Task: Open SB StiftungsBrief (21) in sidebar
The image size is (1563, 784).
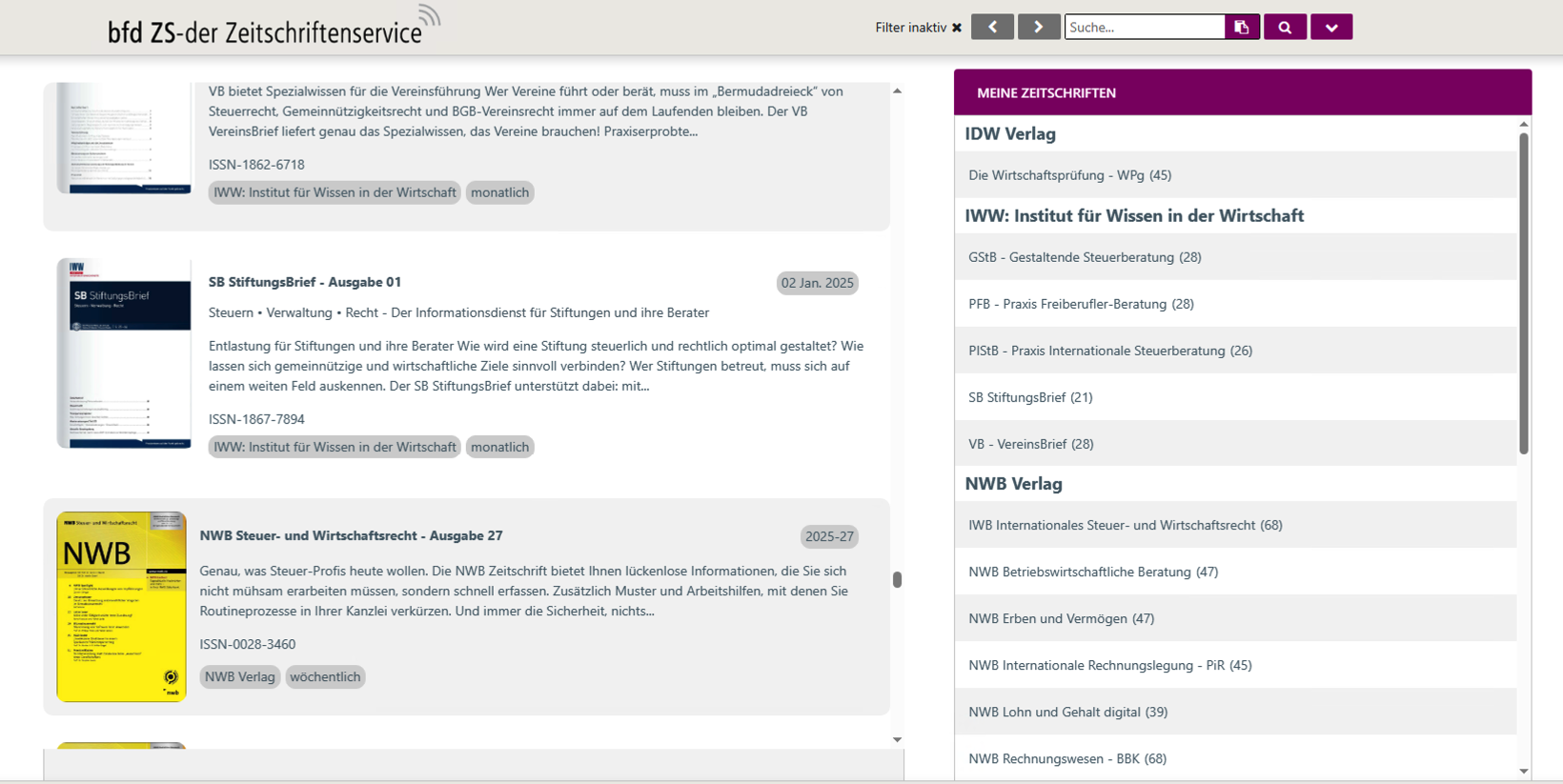Action: pyautogui.click(x=1235, y=397)
